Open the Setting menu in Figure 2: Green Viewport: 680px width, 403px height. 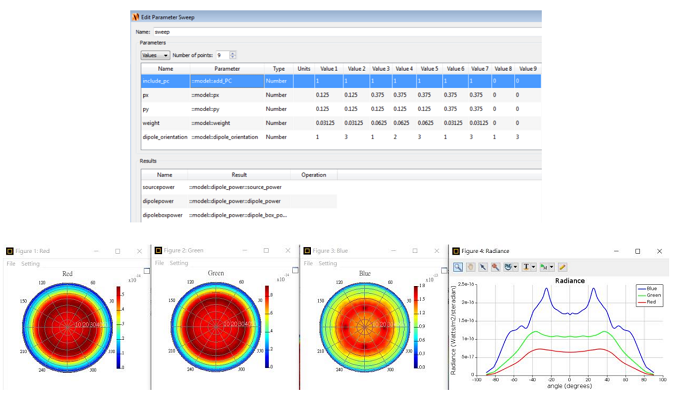tap(178, 264)
